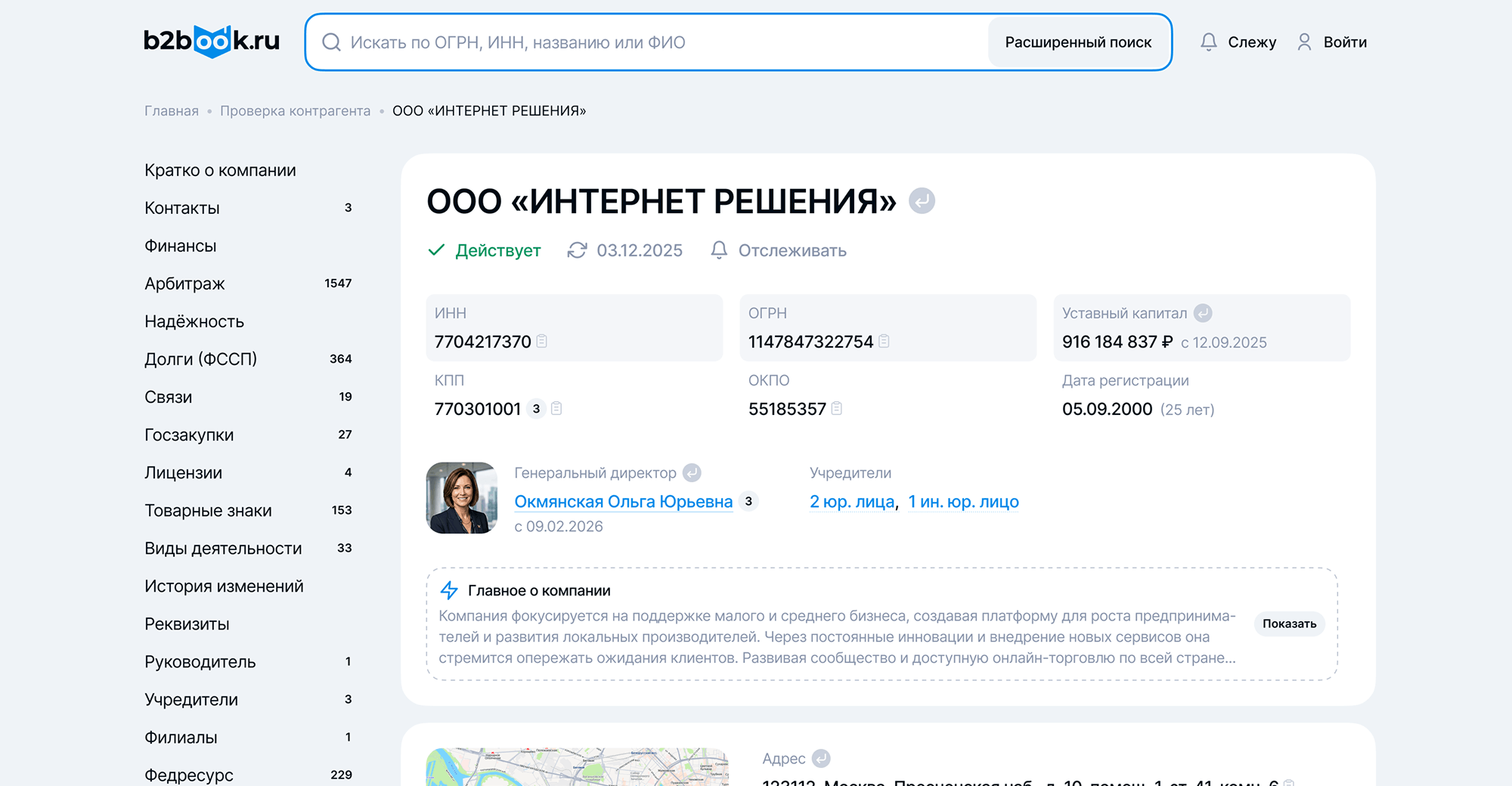The image size is (1512, 786).
Task: Open Расширенный поиск
Action: [x=1078, y=42]
